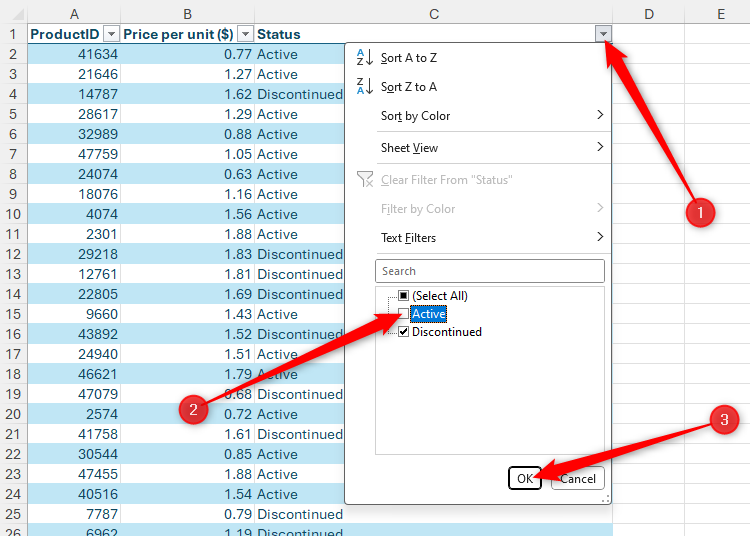Viewport: 750px width, 536px height.
Task: Expand the Sort by Color submenu
Action: point(599,116)
